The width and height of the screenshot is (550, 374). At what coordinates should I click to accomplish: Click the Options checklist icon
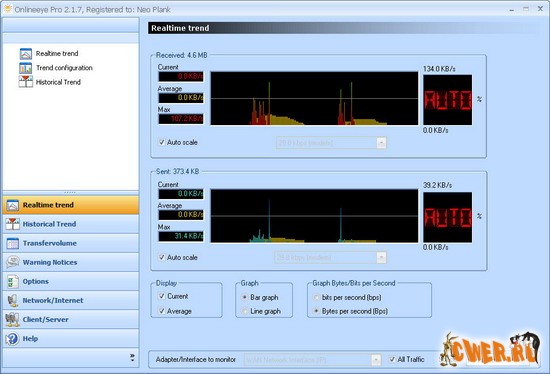click(x=13, y=281)
